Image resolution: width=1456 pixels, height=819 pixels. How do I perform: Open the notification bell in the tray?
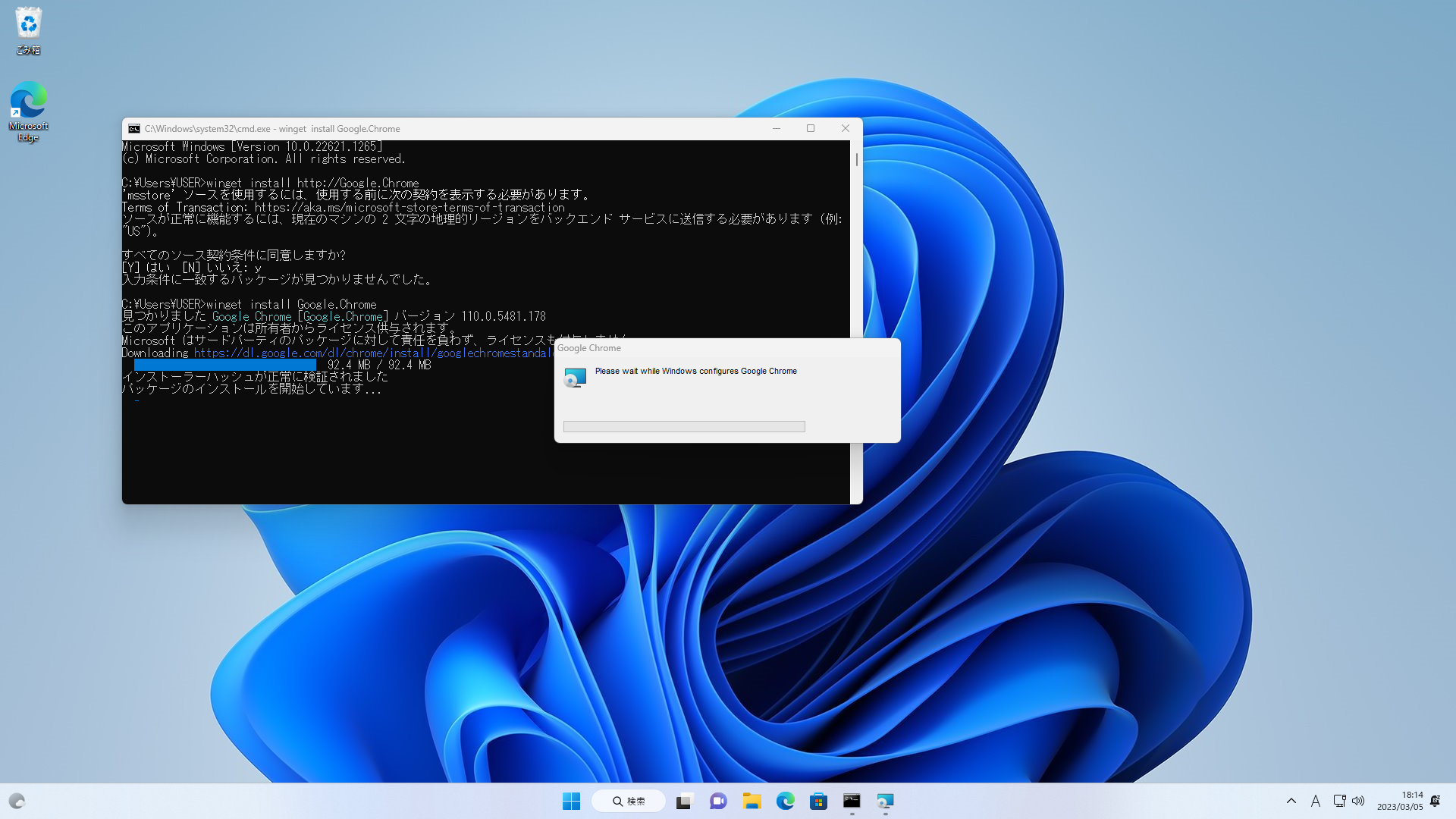coord(1436,801)
